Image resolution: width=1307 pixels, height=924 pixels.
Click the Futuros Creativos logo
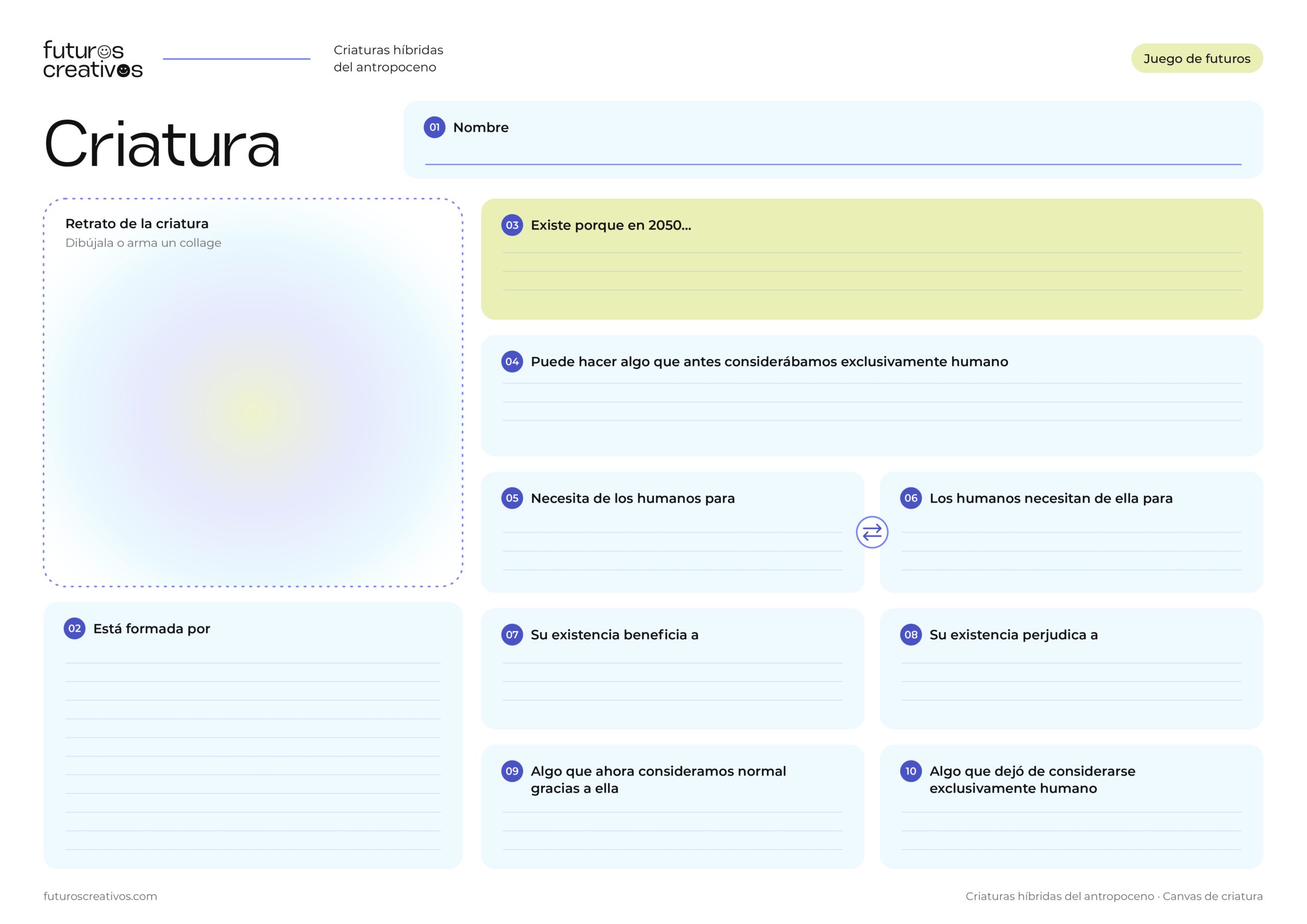coord(93,59)
